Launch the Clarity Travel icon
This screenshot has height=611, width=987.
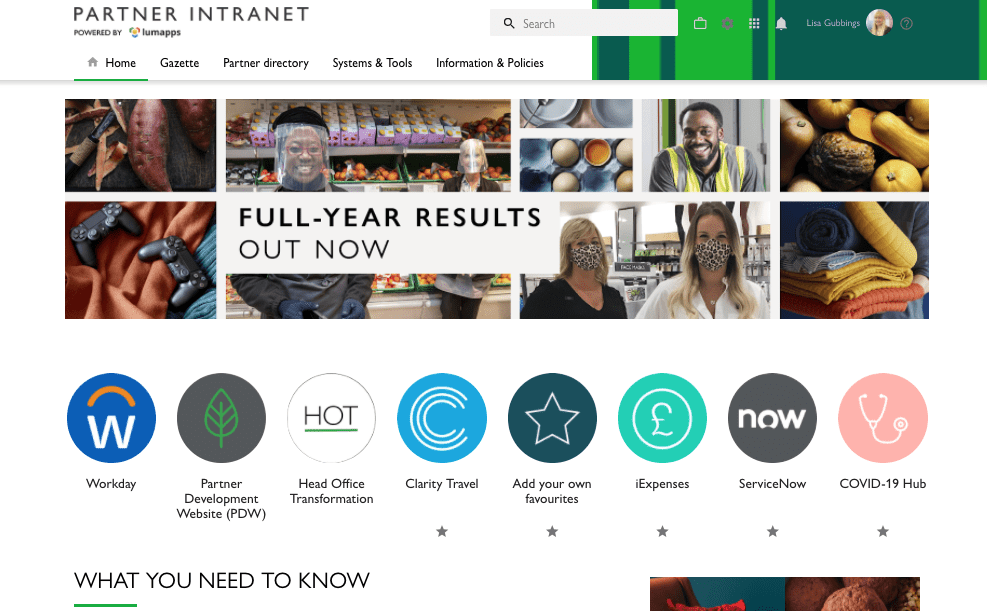(x=442, y=418)
